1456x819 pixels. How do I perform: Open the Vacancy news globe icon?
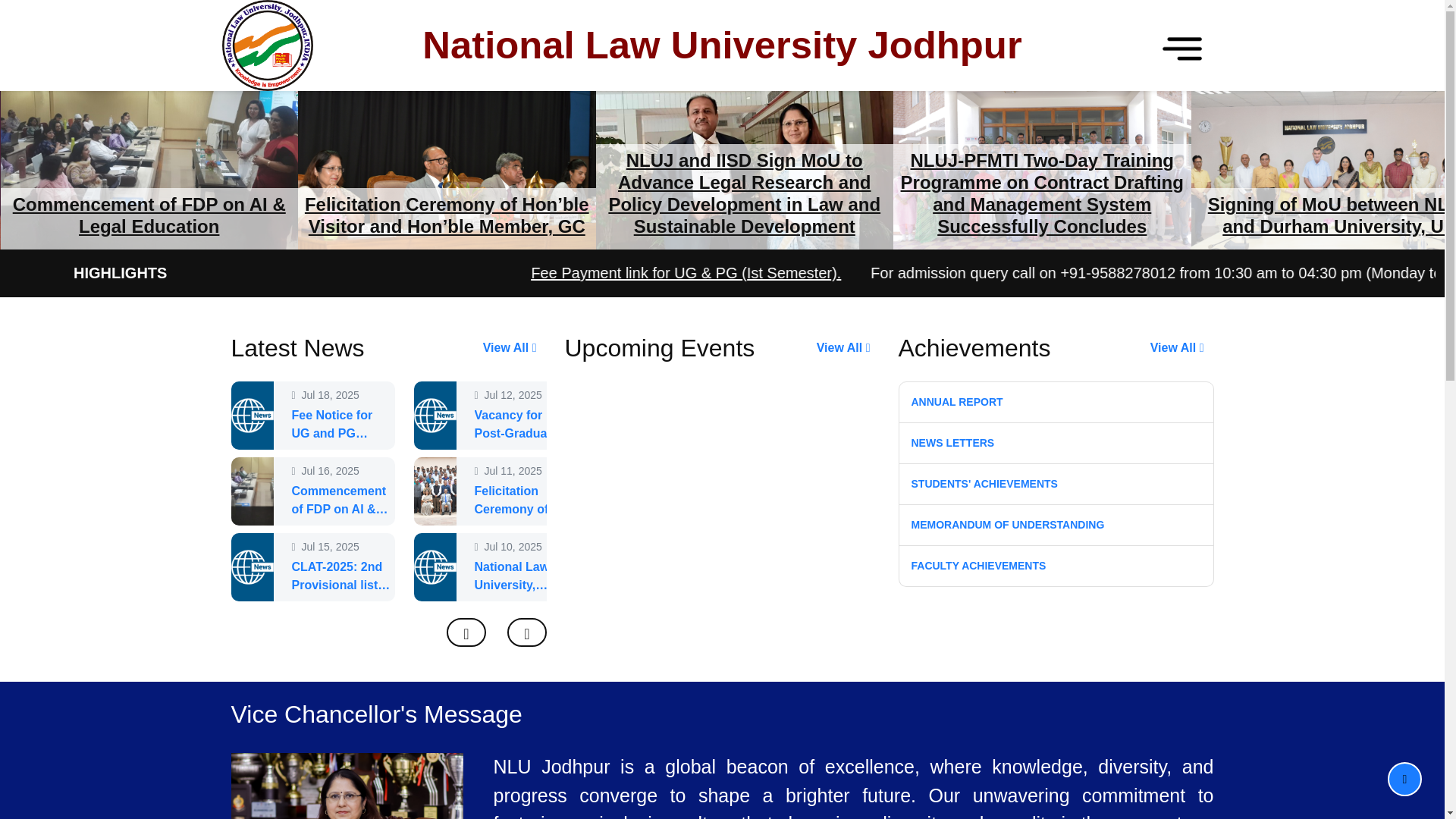pos(435,416)
